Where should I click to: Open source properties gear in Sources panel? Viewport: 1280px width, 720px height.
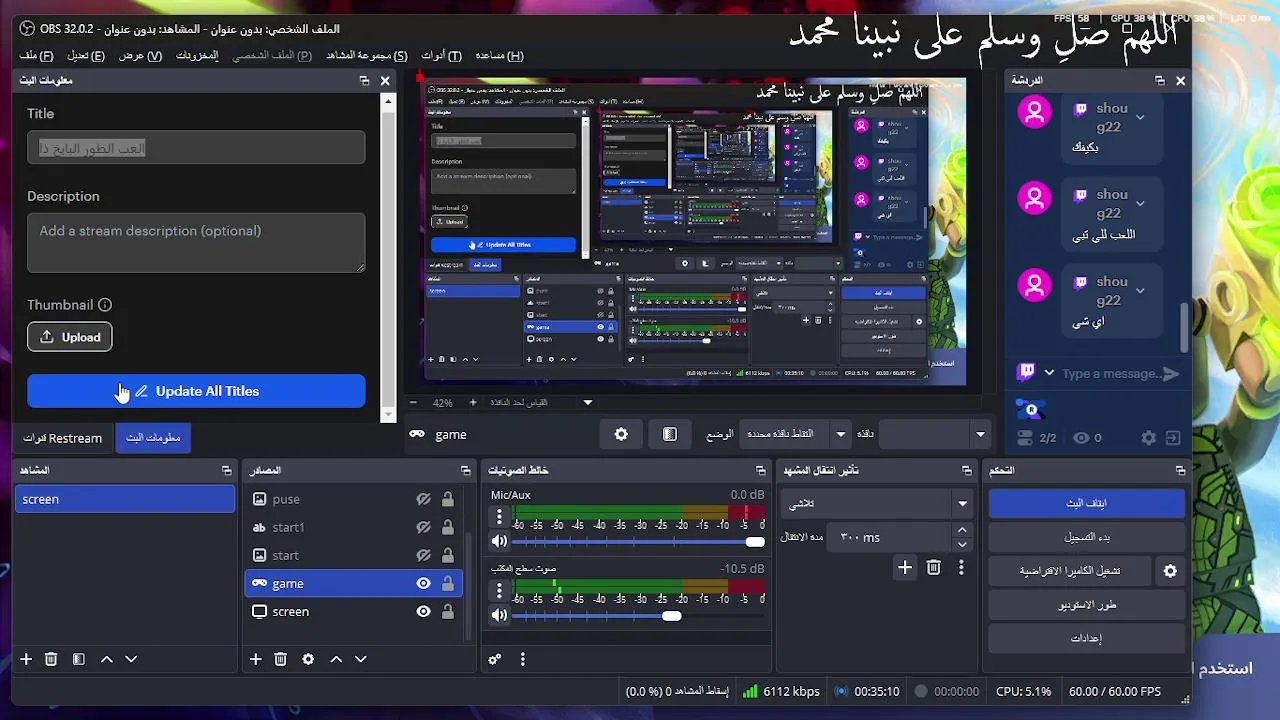click(x=308, y=659)
